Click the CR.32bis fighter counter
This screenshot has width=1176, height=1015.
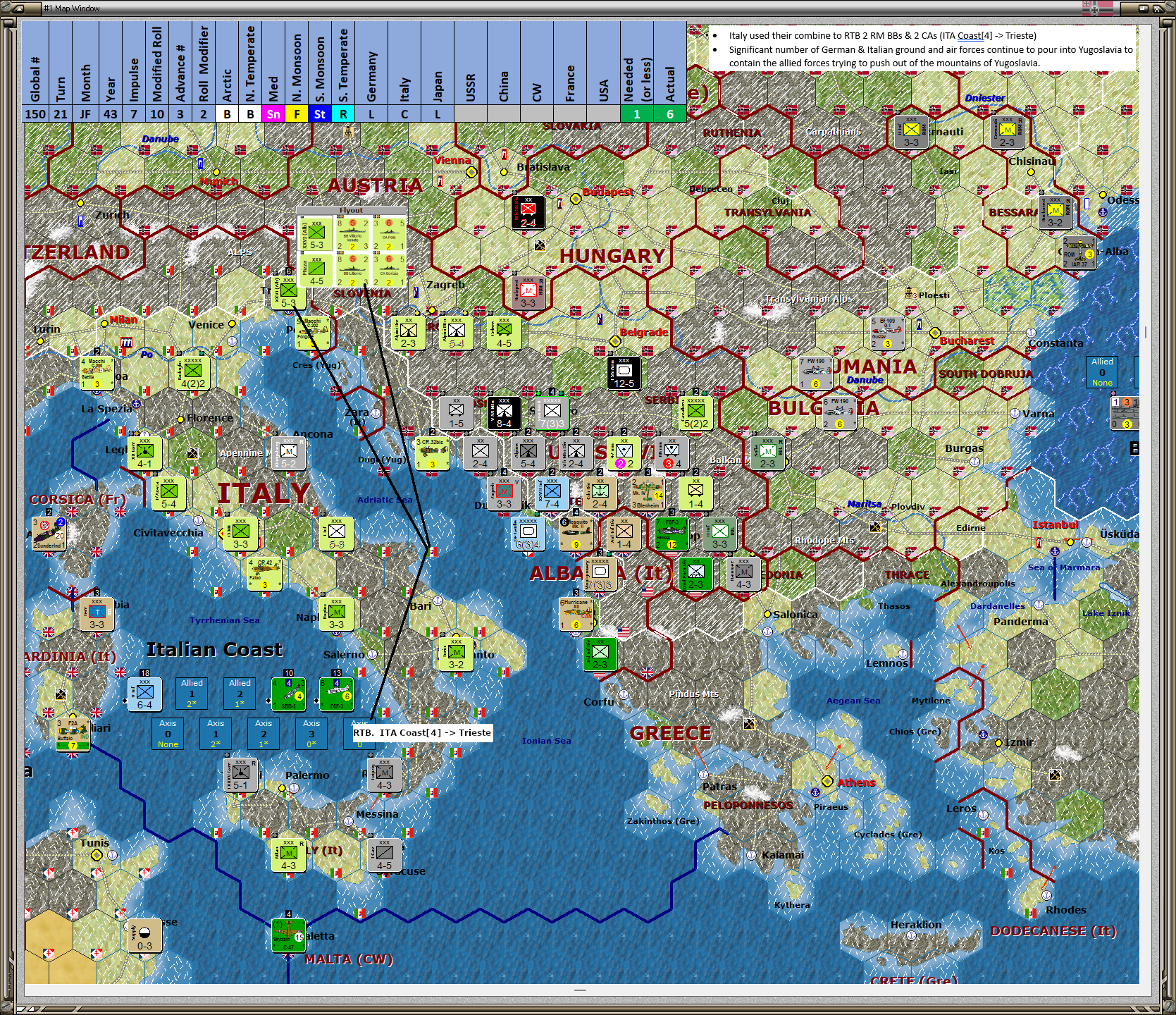tap(432, 453)
